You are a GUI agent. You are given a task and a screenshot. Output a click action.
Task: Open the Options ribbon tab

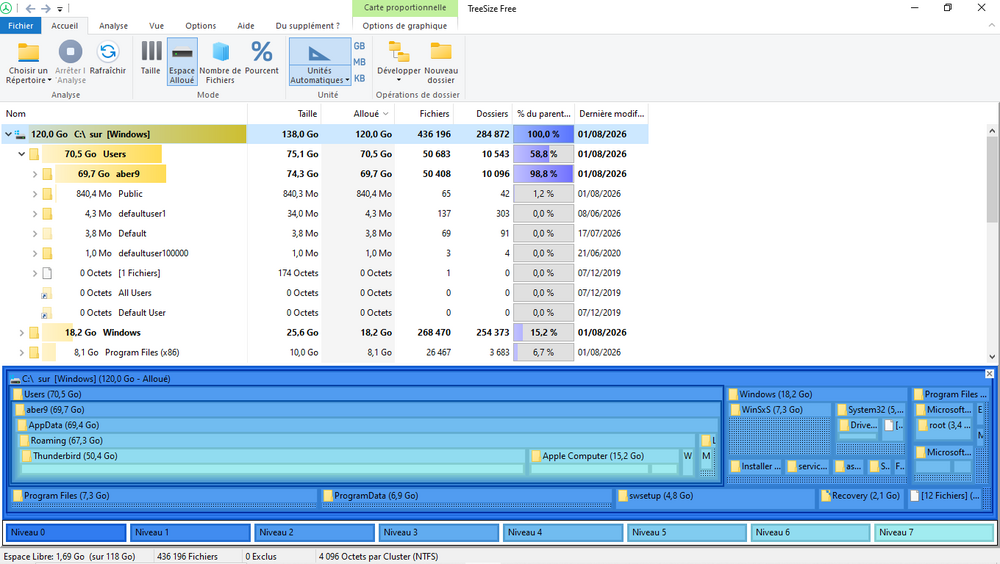(x=200, y=26)
